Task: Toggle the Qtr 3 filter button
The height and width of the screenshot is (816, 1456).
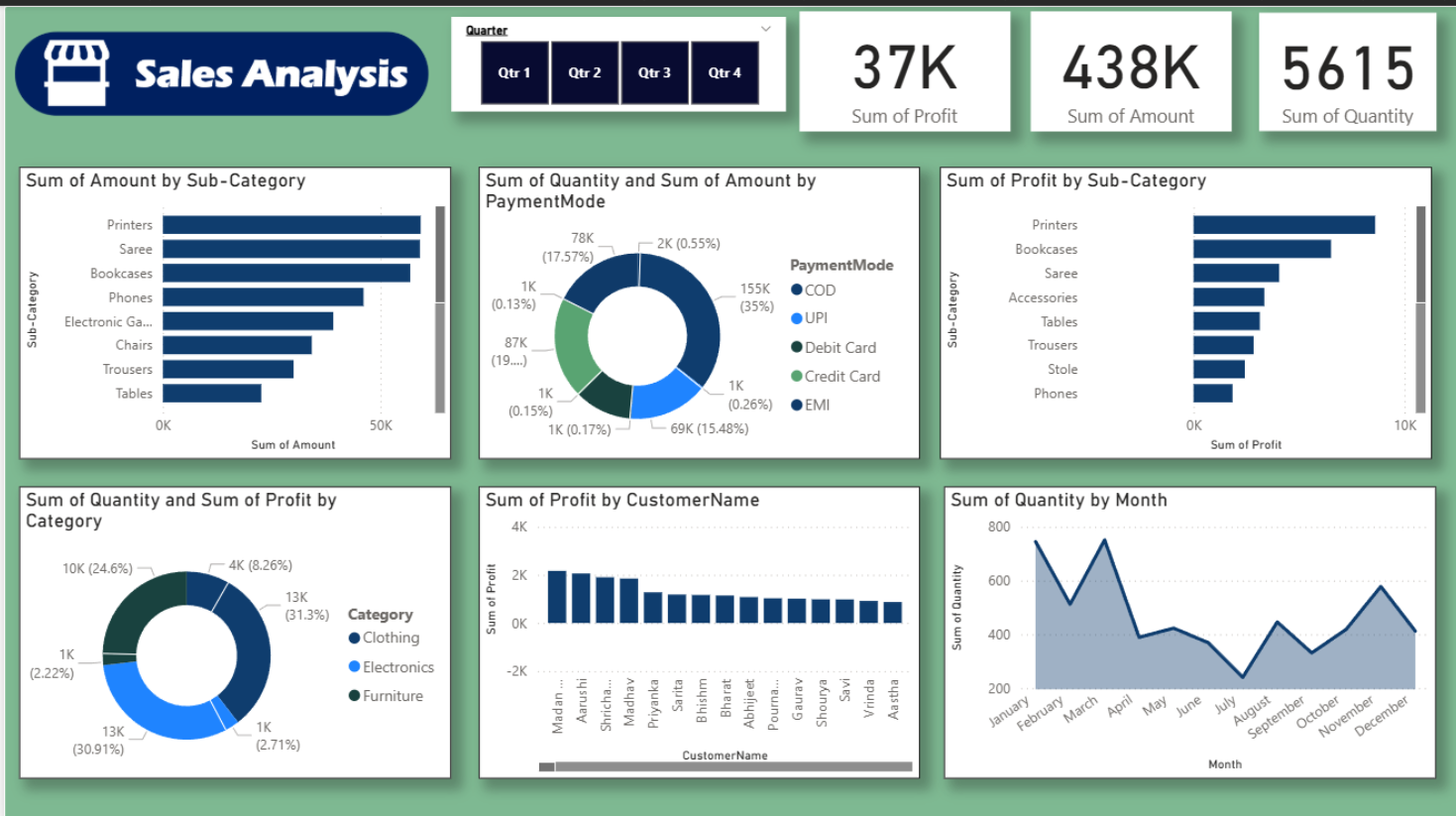Action: 654,72
